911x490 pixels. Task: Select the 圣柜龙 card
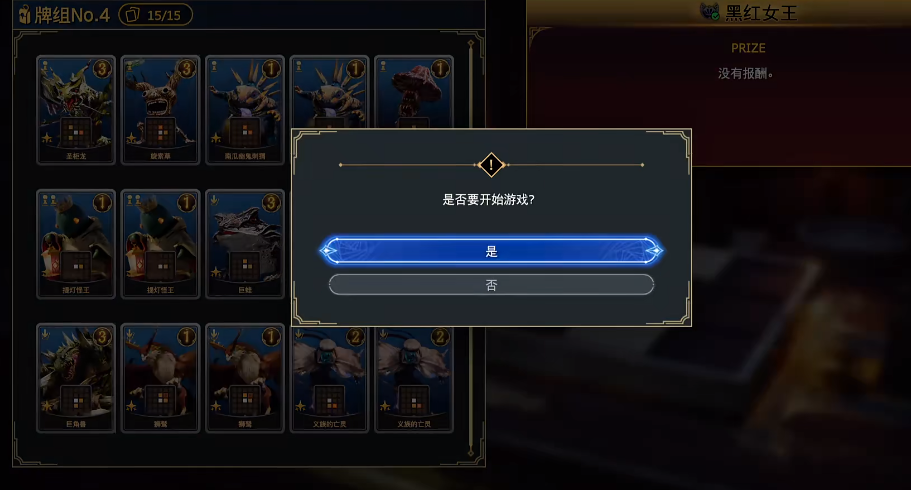(76, 110)
